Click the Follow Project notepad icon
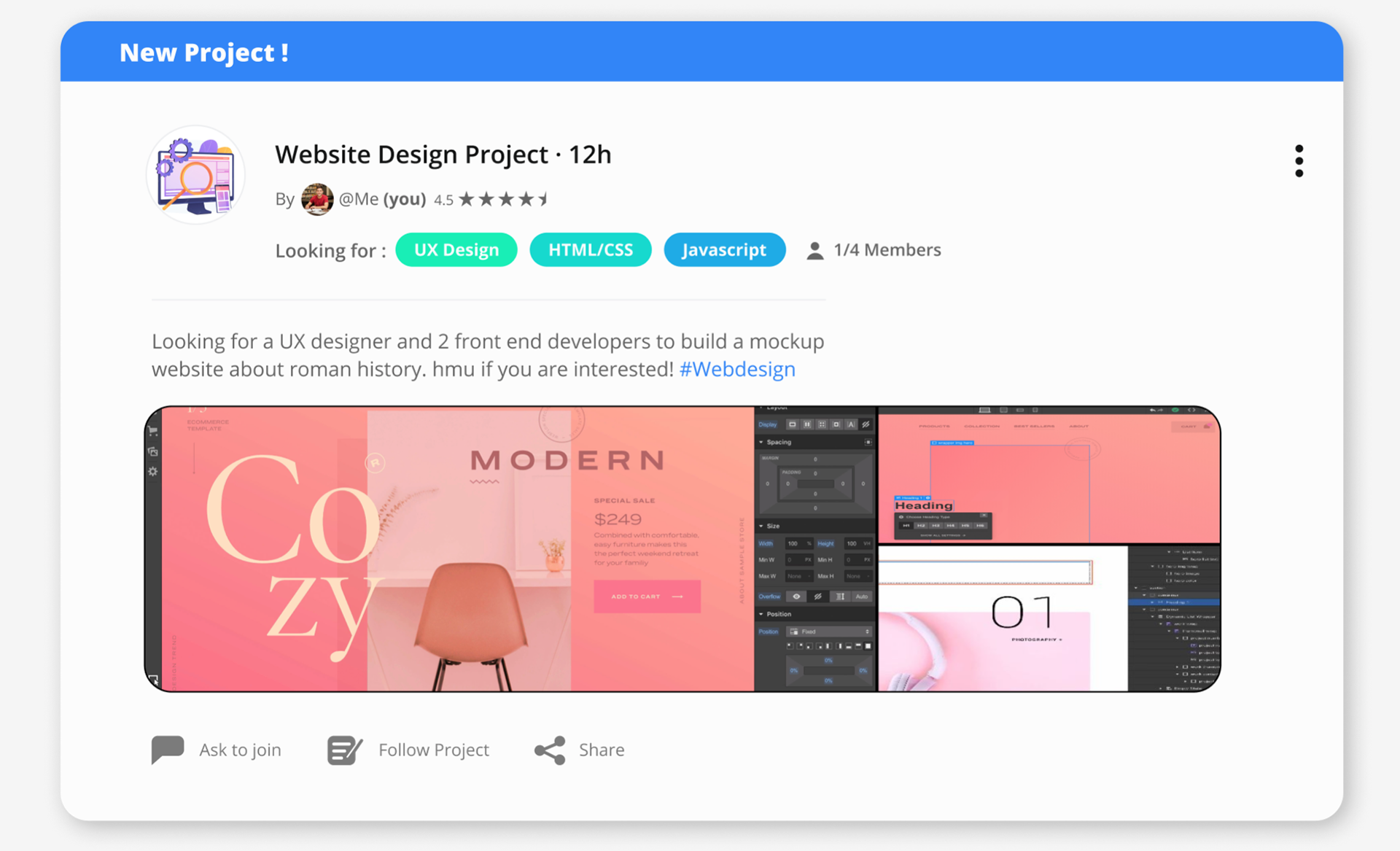 [x=345, y=750]
